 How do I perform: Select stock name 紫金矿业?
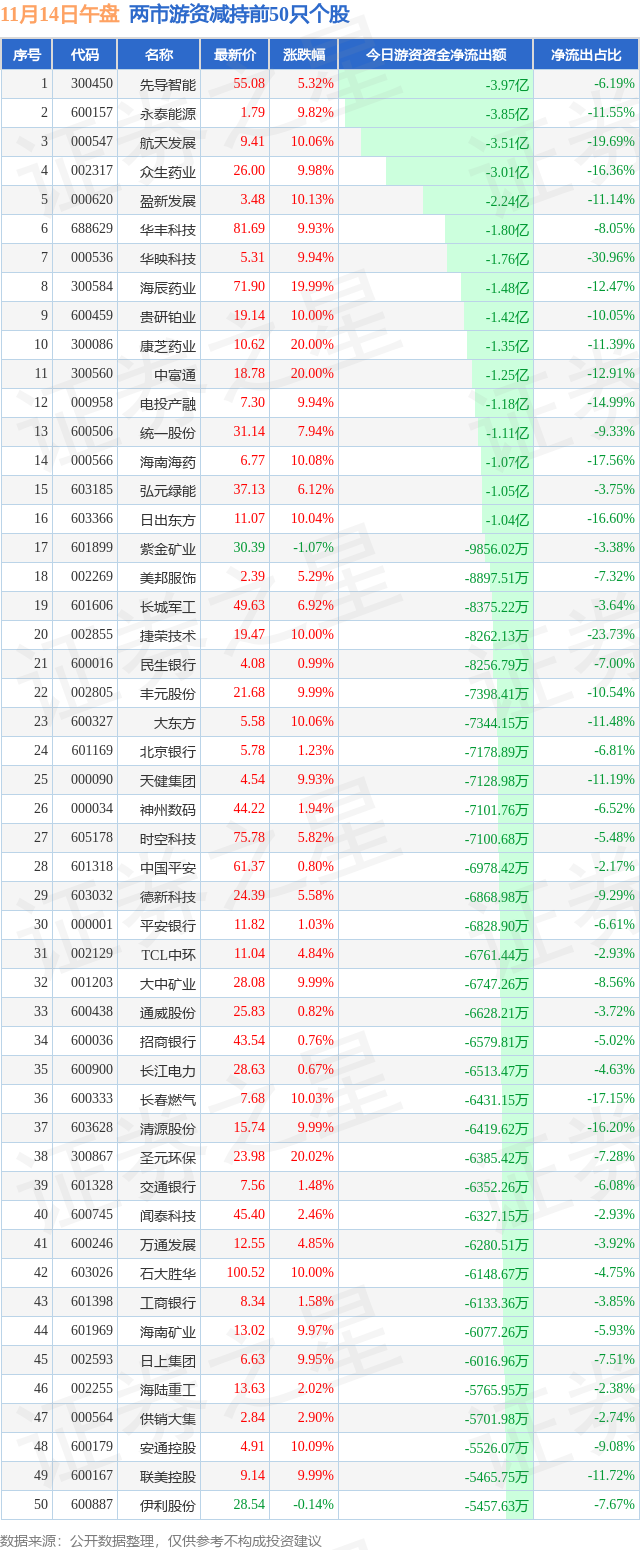[168, 548]
